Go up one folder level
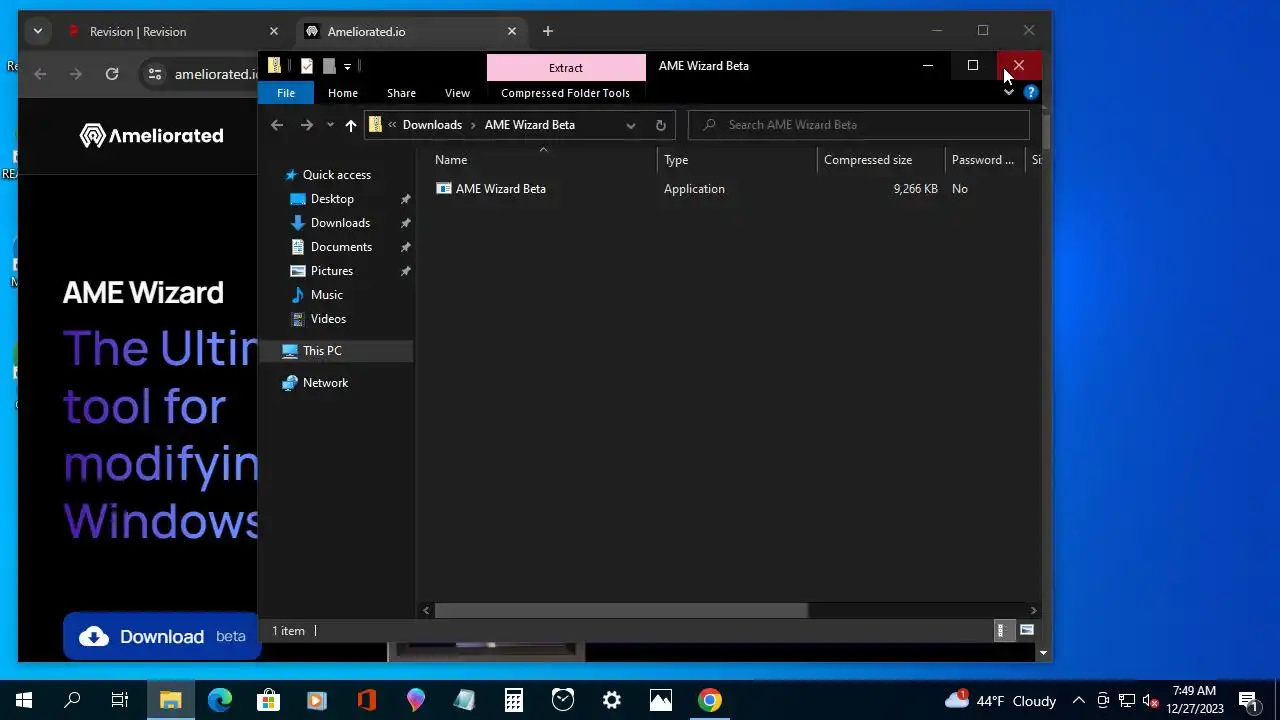The width and height of the screenshot is (1280, 720). click(x=350, y=125)
